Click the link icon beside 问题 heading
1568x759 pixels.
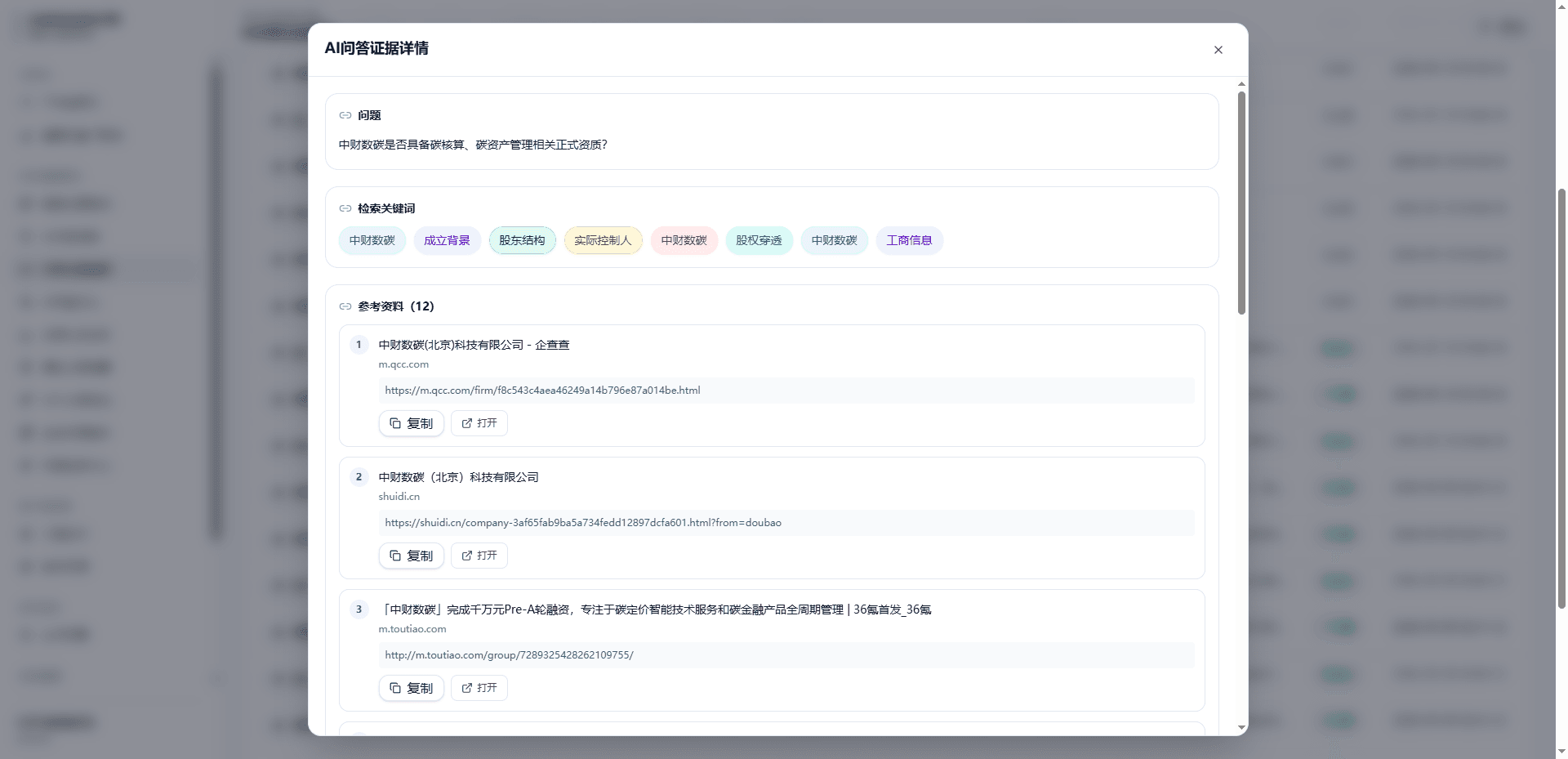click(x=345, y=115)
